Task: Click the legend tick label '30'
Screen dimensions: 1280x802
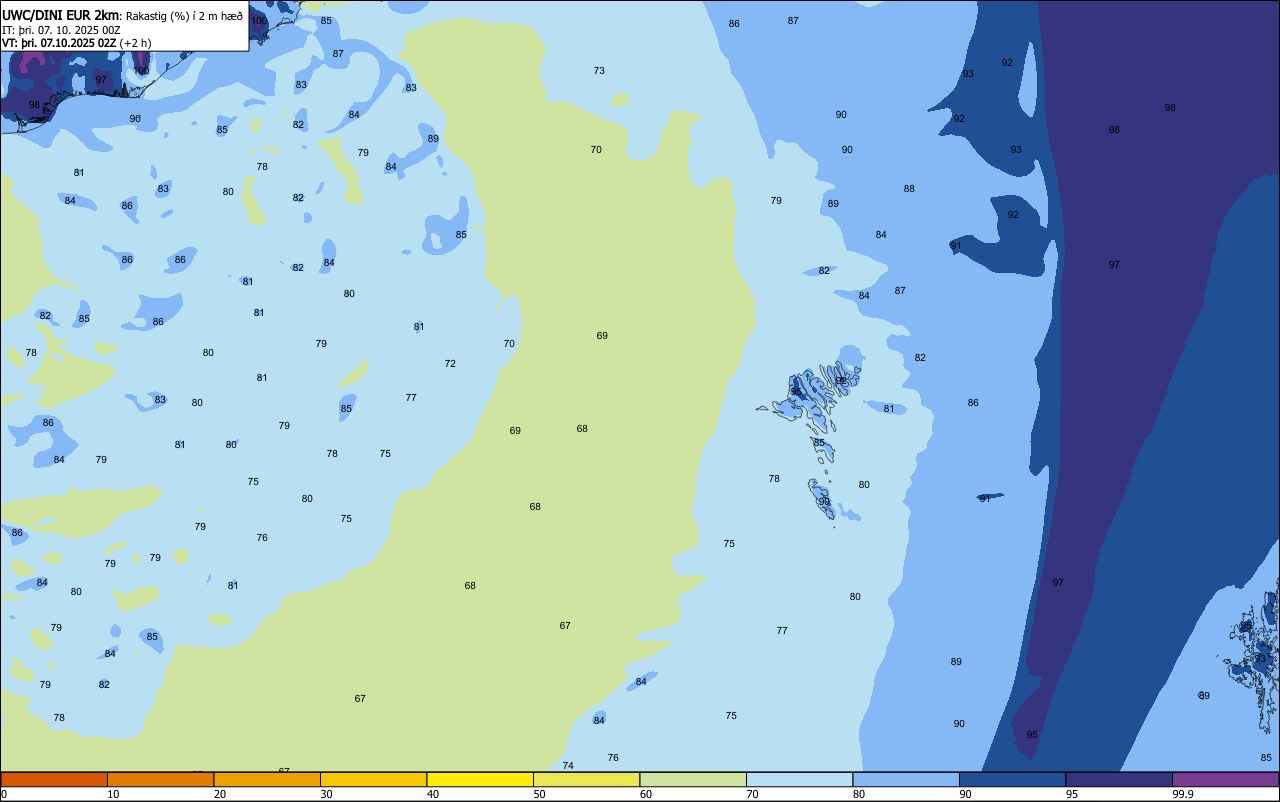Action: [x=326, y=794]
